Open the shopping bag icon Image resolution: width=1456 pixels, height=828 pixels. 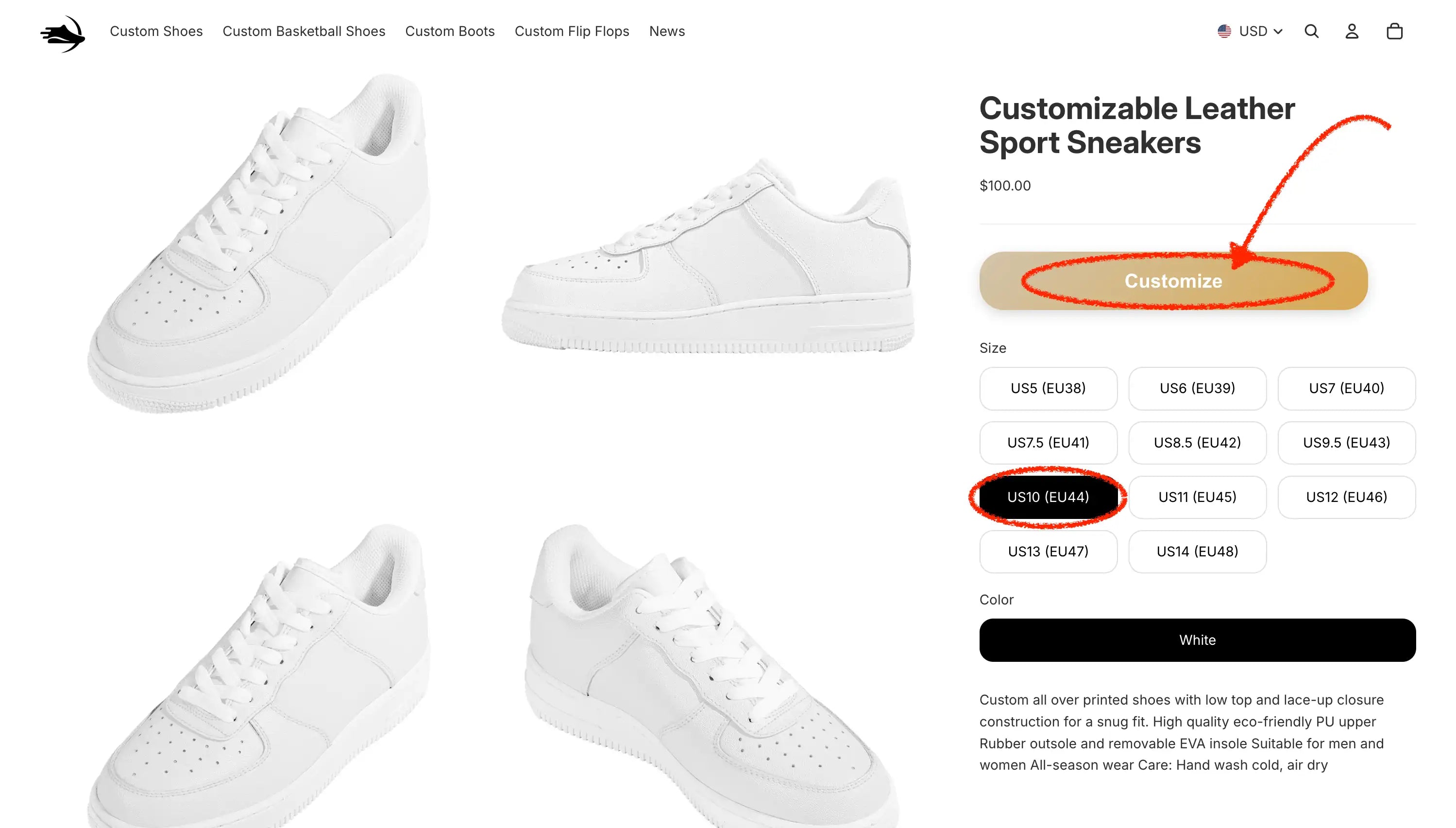(x=1394, y=31)
